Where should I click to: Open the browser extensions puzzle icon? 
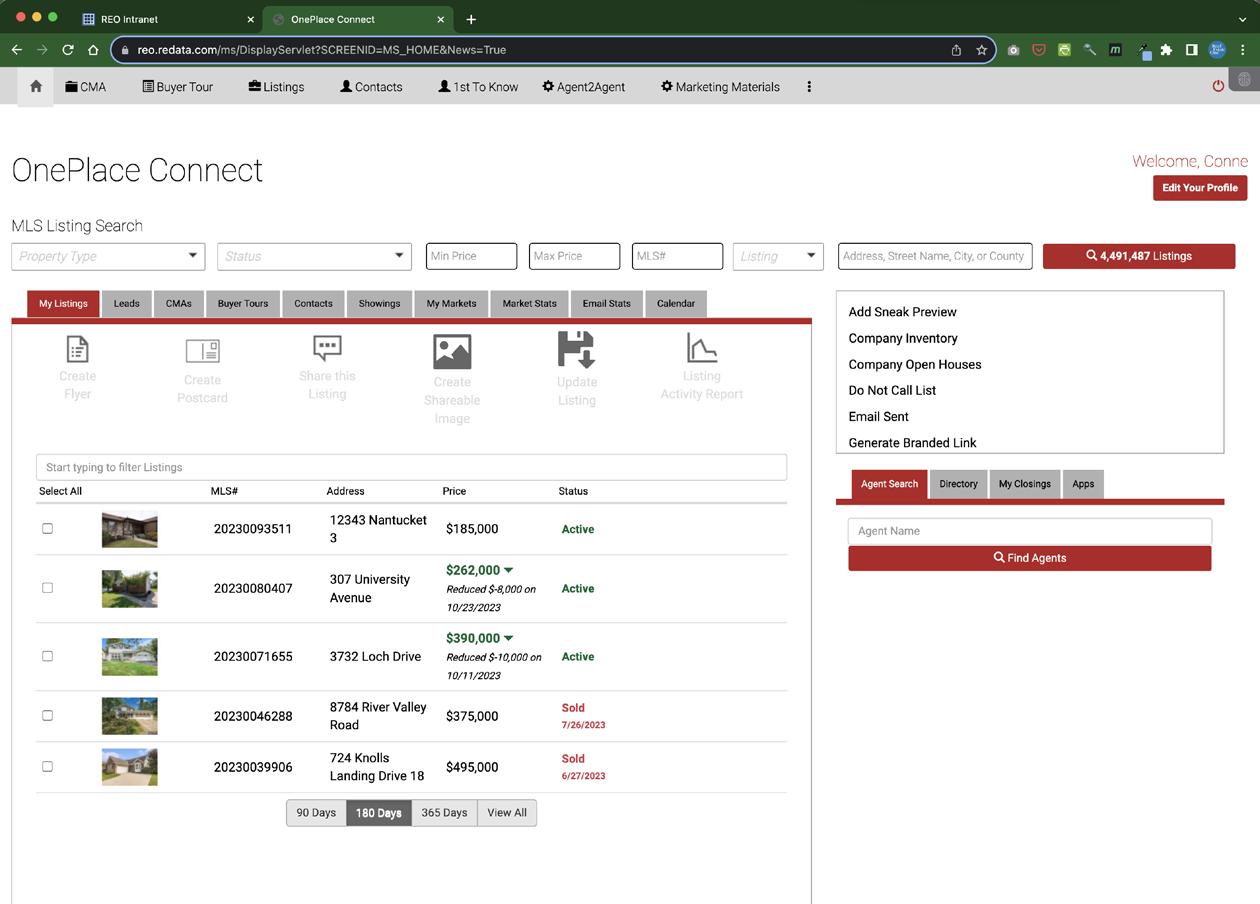pyautogui.click(x=1166, y=50)
